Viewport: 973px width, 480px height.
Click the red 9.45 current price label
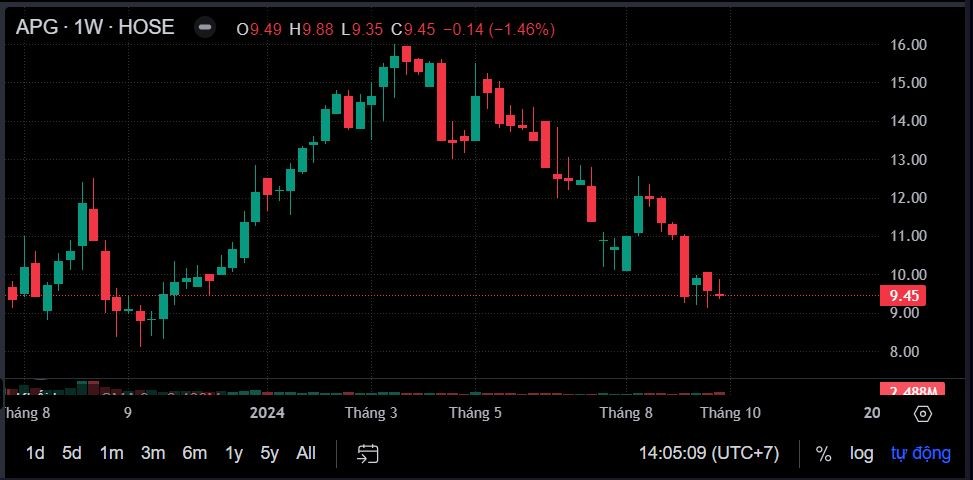(x=903, y=295)
